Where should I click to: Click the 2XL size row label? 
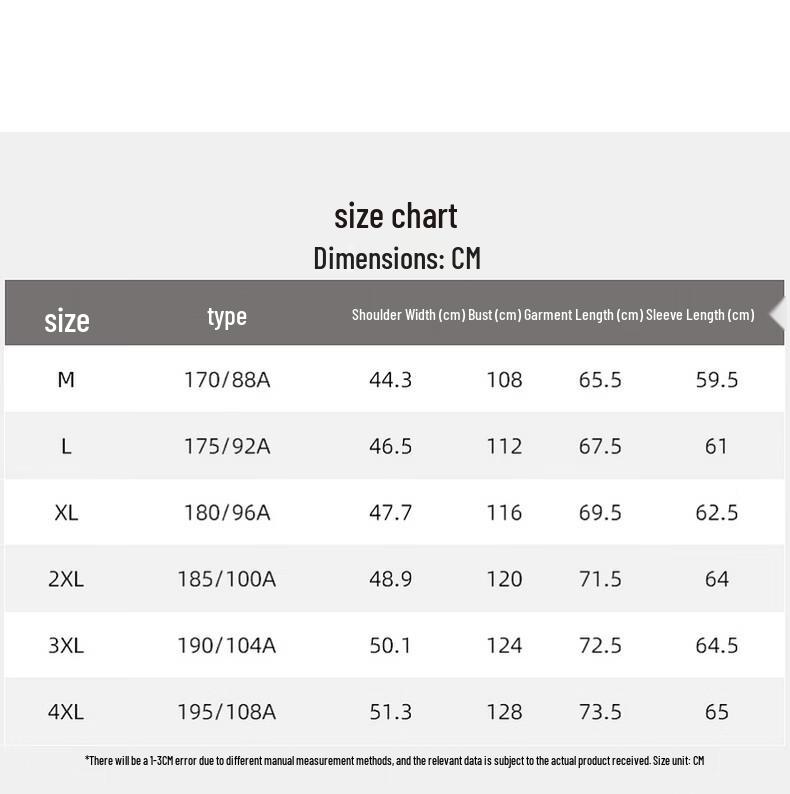pos(66,579)
